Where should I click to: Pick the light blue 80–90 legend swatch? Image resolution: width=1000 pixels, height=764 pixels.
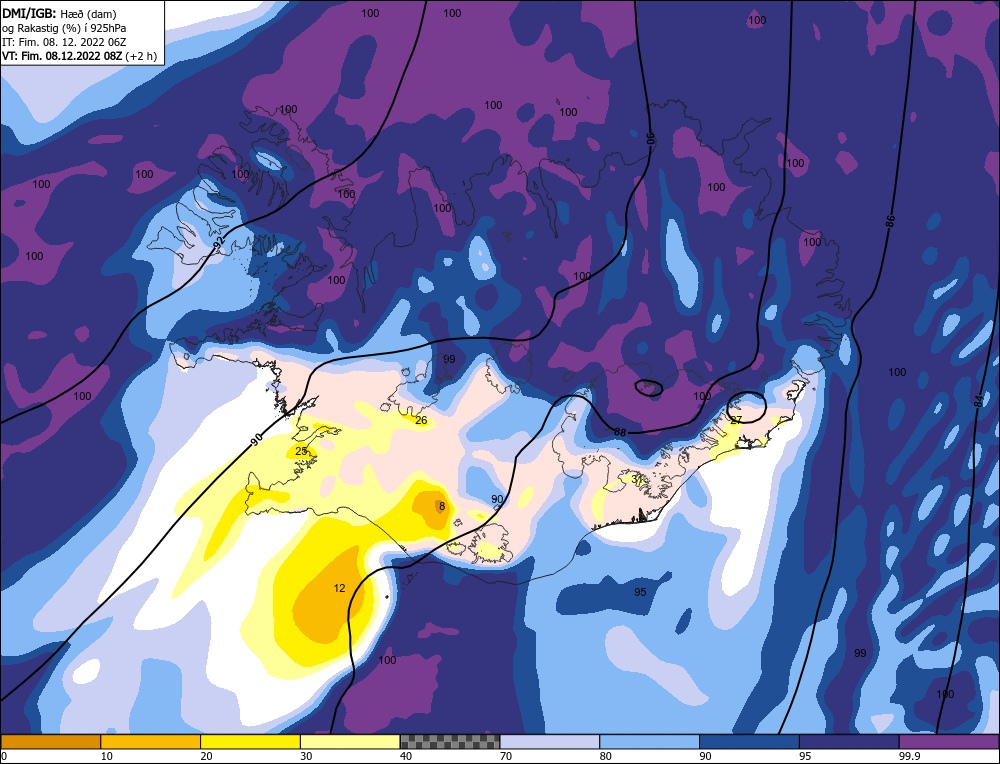(650, 741)
